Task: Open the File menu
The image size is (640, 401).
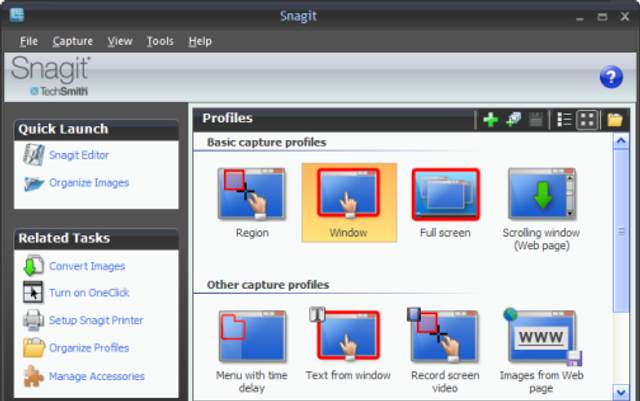Action: pyautogui.click(x=28, y=41)
